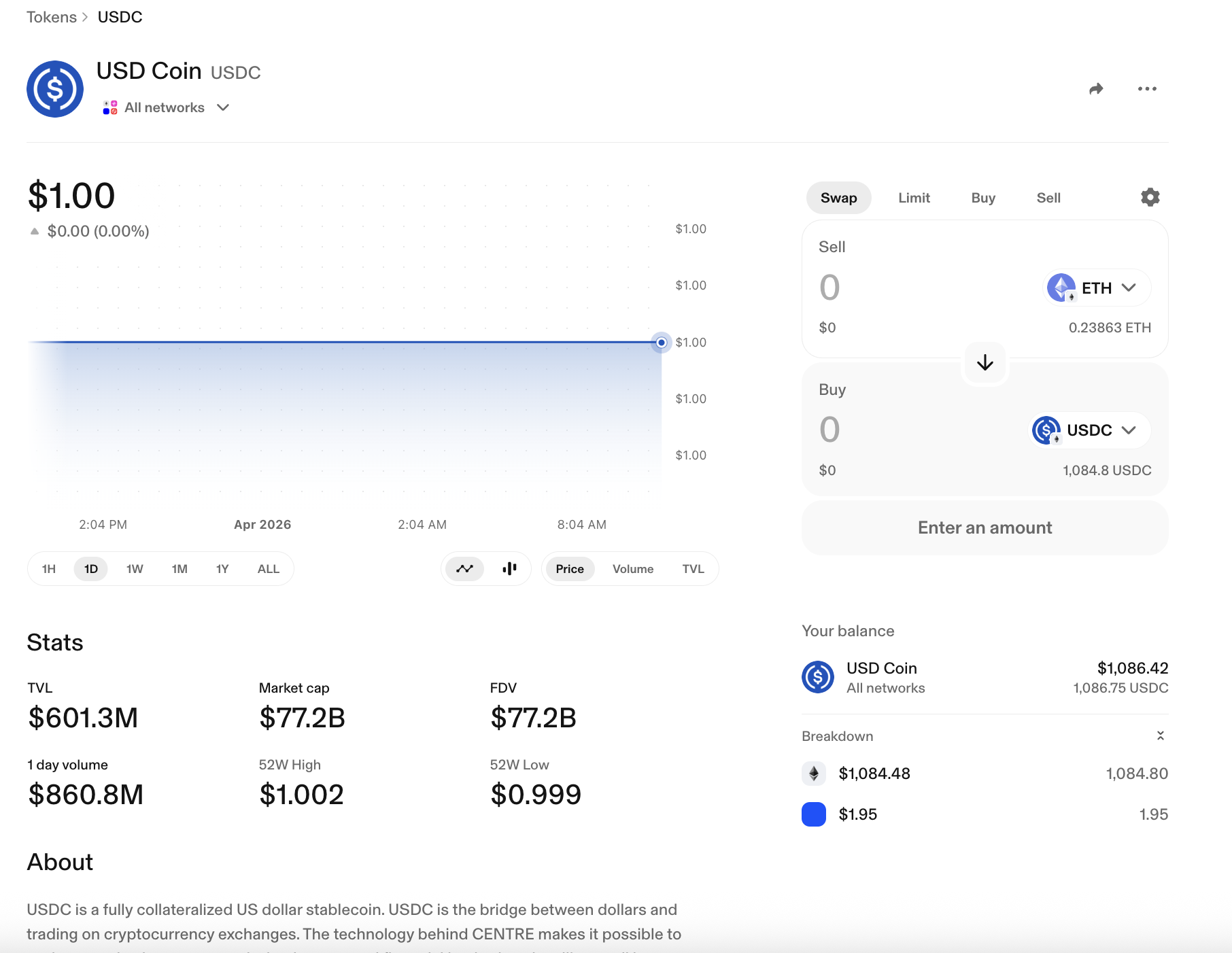The height and width of the screenshot is (953, 1232).
Task: Switch to candlestick chart view icon
Action: point(509,569)
